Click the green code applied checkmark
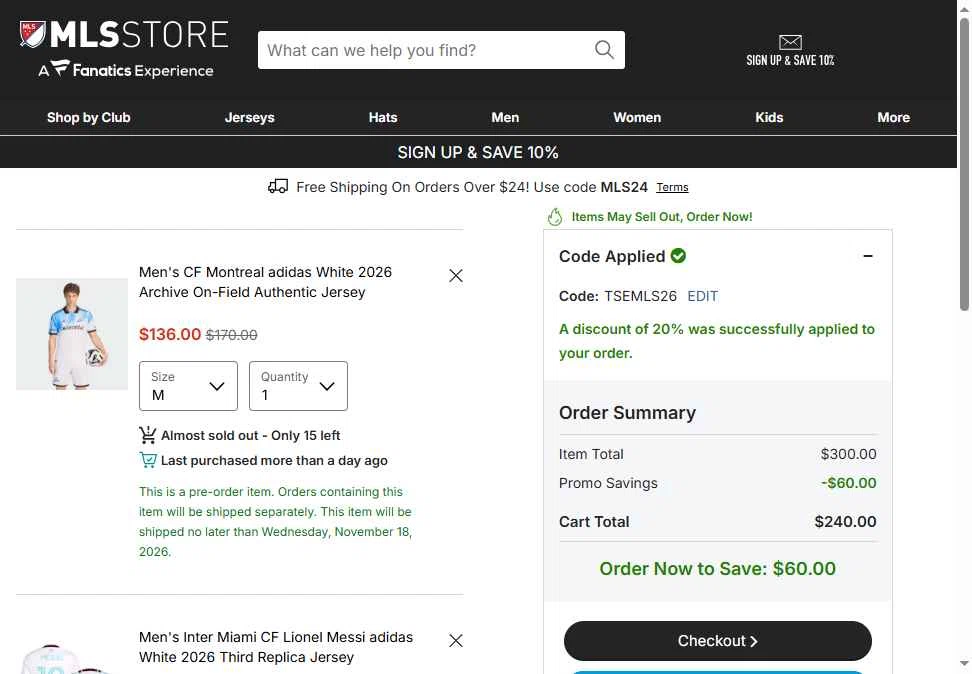Viewport: 972px width, 674px height. [x=678, y=255]
